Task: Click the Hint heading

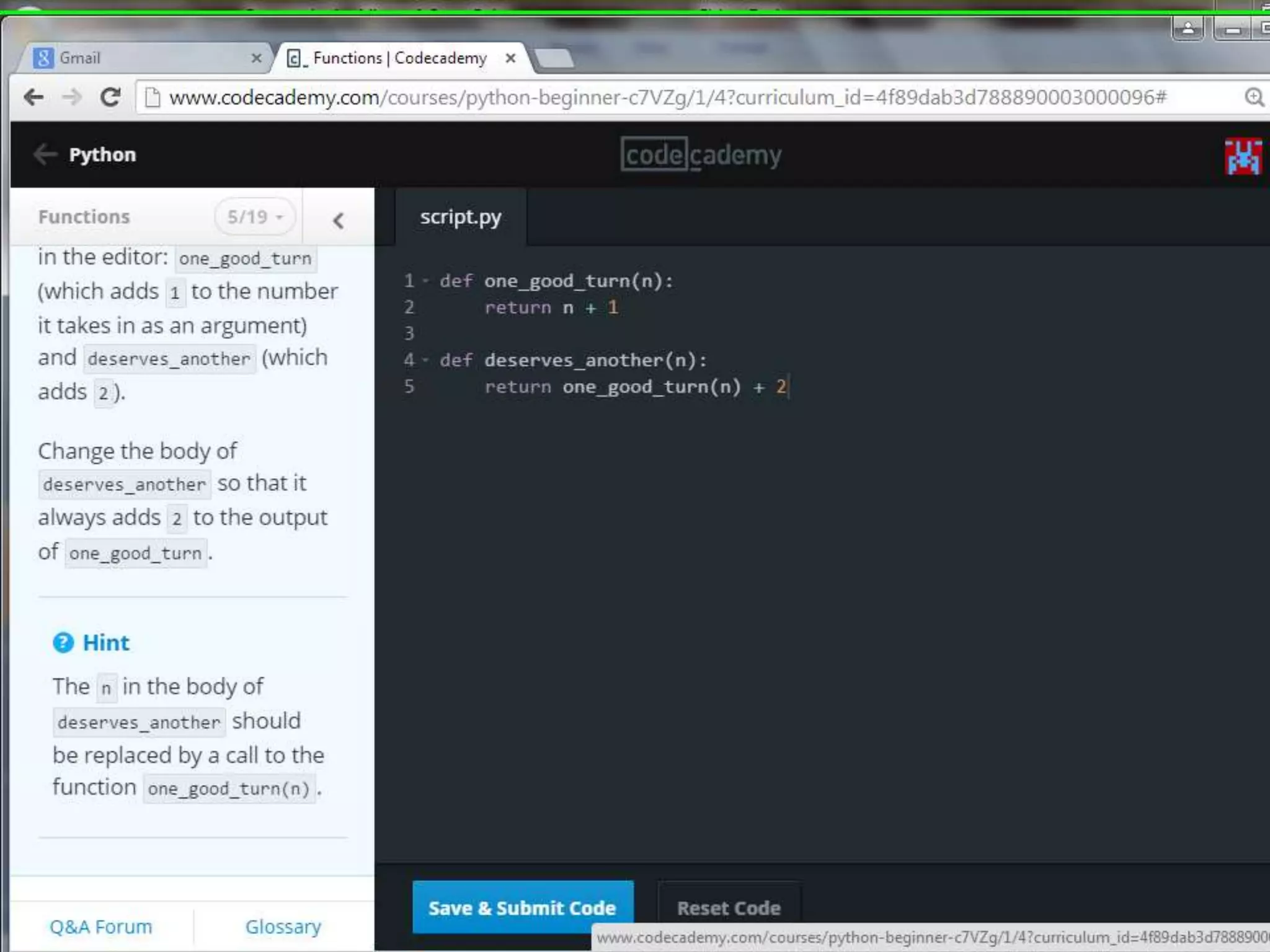Action: 106,643
